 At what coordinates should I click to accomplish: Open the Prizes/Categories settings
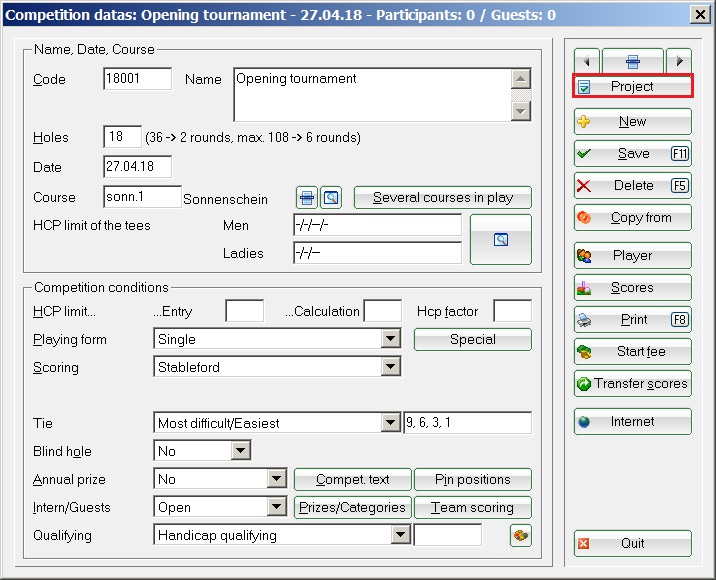(x=352, y=508)
